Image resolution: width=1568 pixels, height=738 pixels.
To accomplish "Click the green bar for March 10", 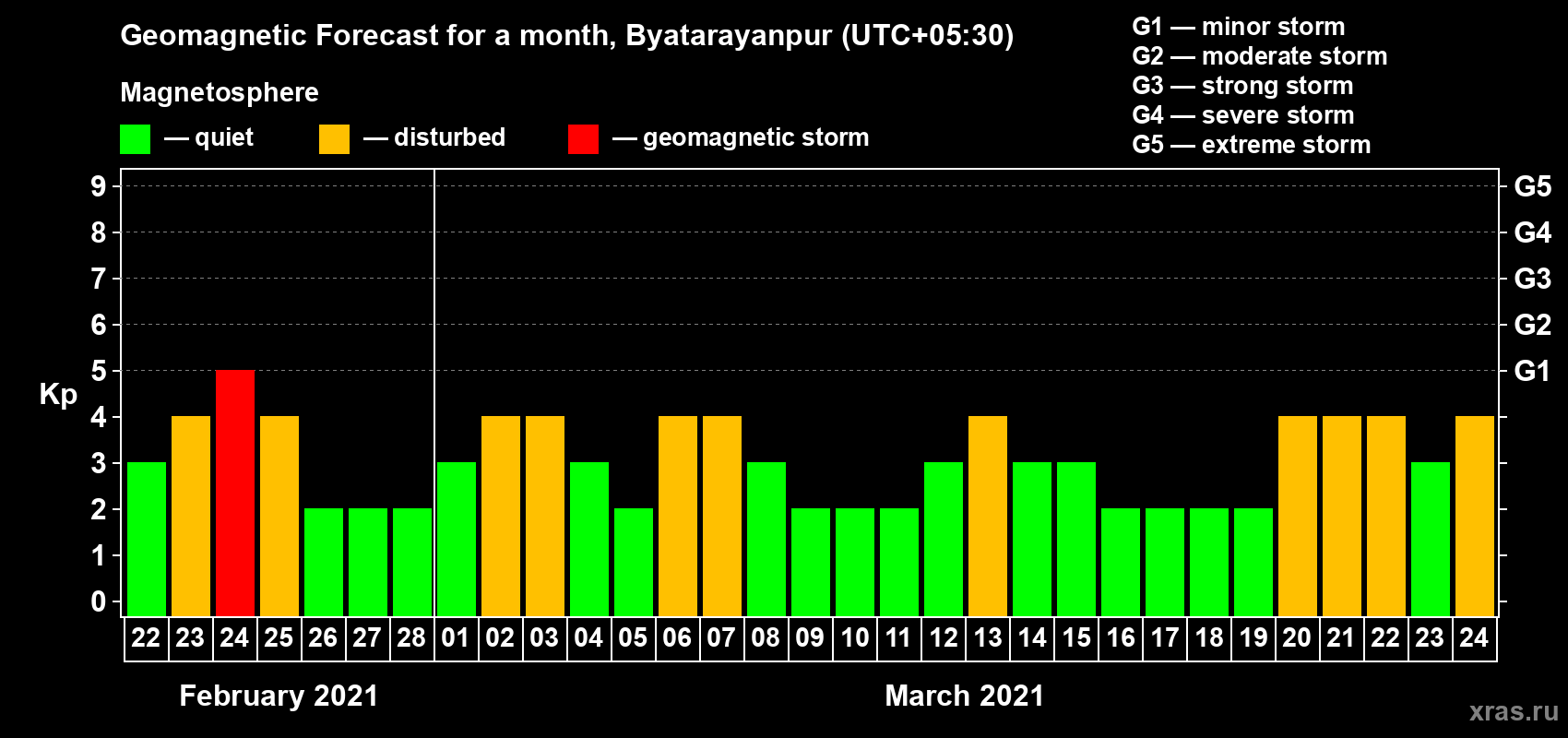I will (x=855, y=563).
